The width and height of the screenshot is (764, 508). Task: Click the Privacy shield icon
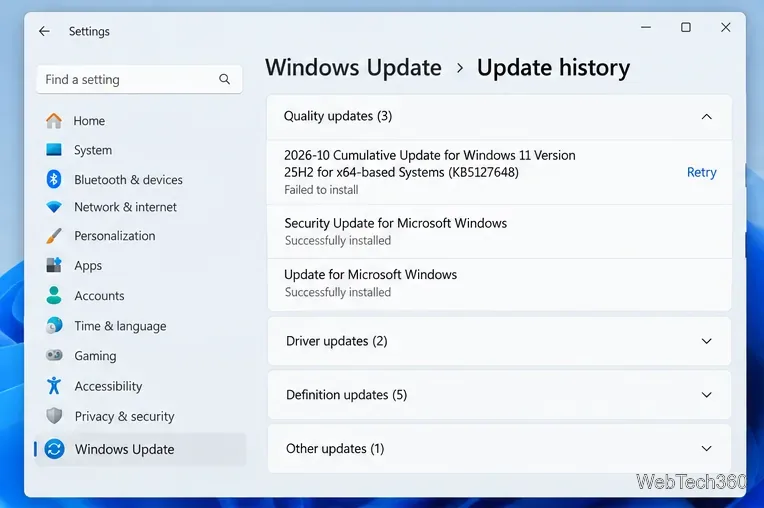click(54, 416)
